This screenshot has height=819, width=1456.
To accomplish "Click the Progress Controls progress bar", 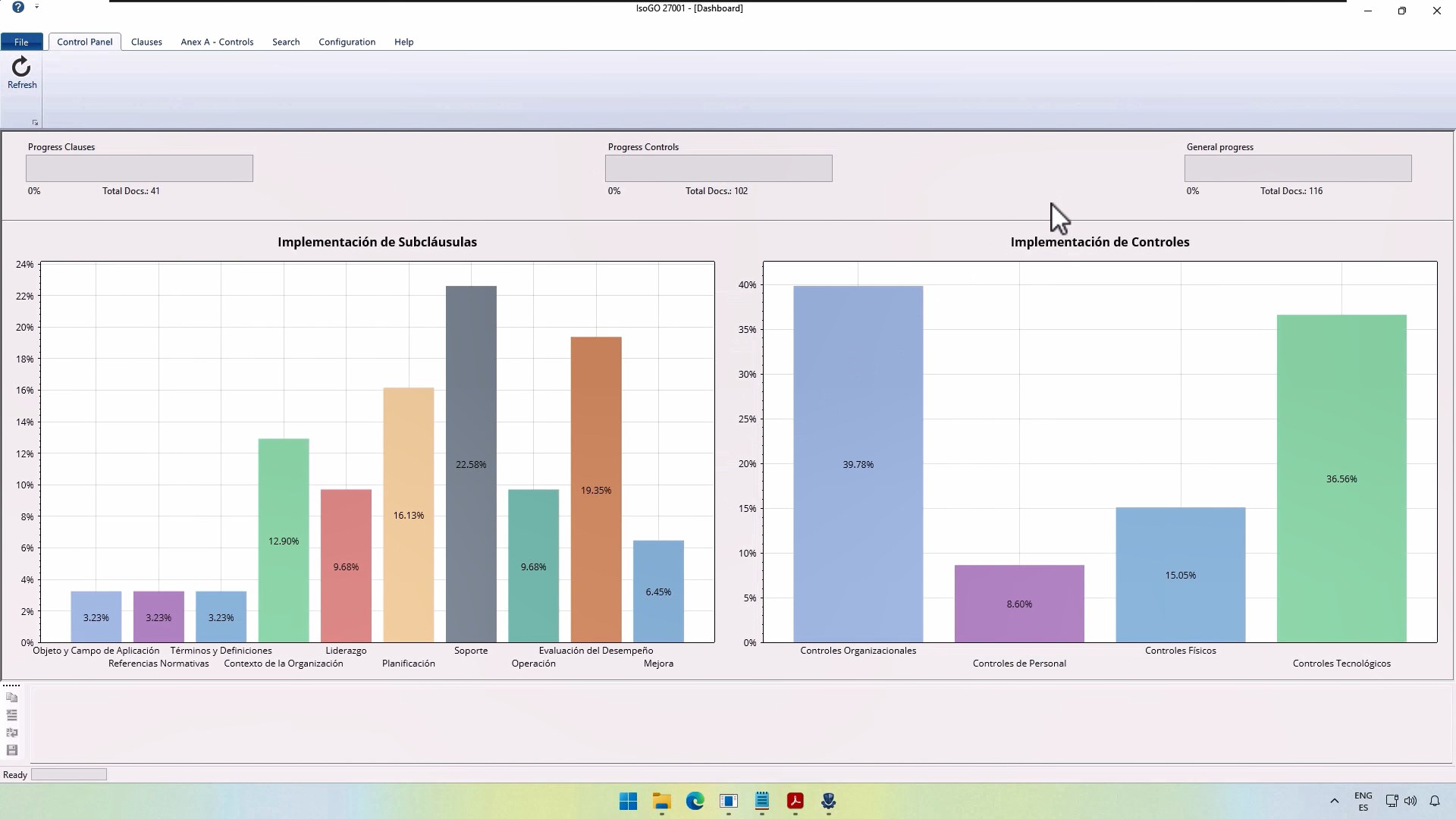I will point(719,168).
